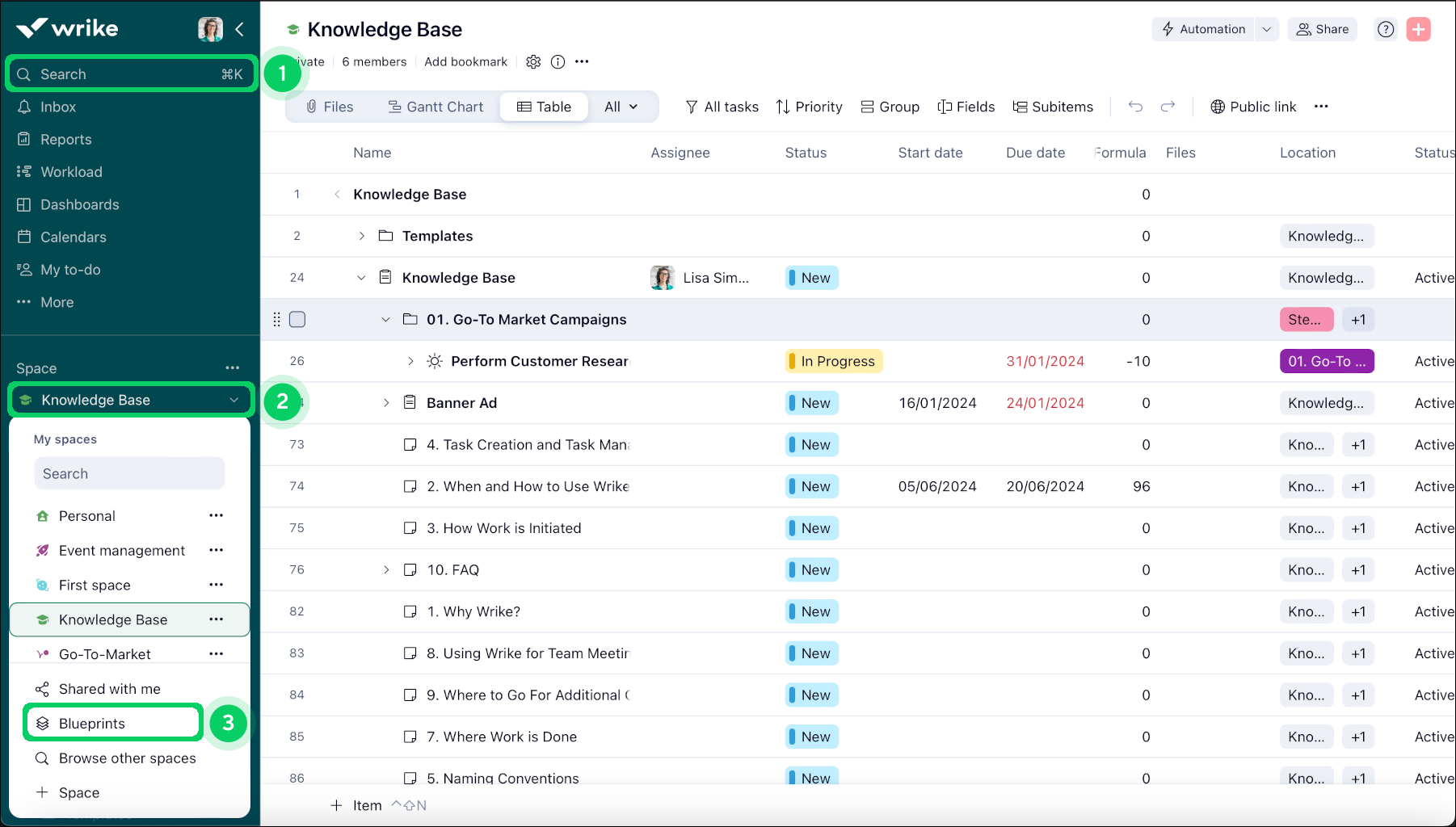The image size is (1456, 827).
Task: Switch to the Gantt Chart tab
Action: (x=436, y=107)
